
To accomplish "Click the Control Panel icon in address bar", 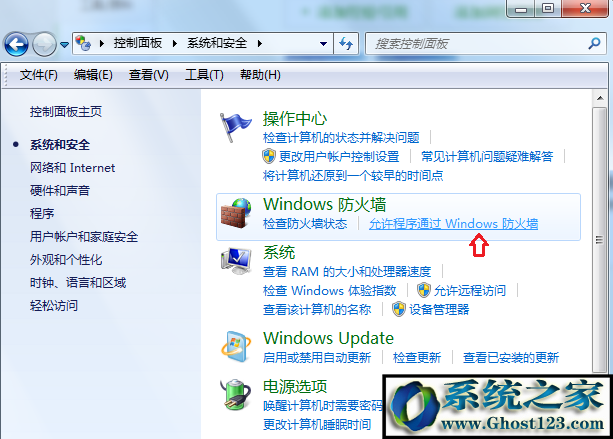I will pos(83,43).
